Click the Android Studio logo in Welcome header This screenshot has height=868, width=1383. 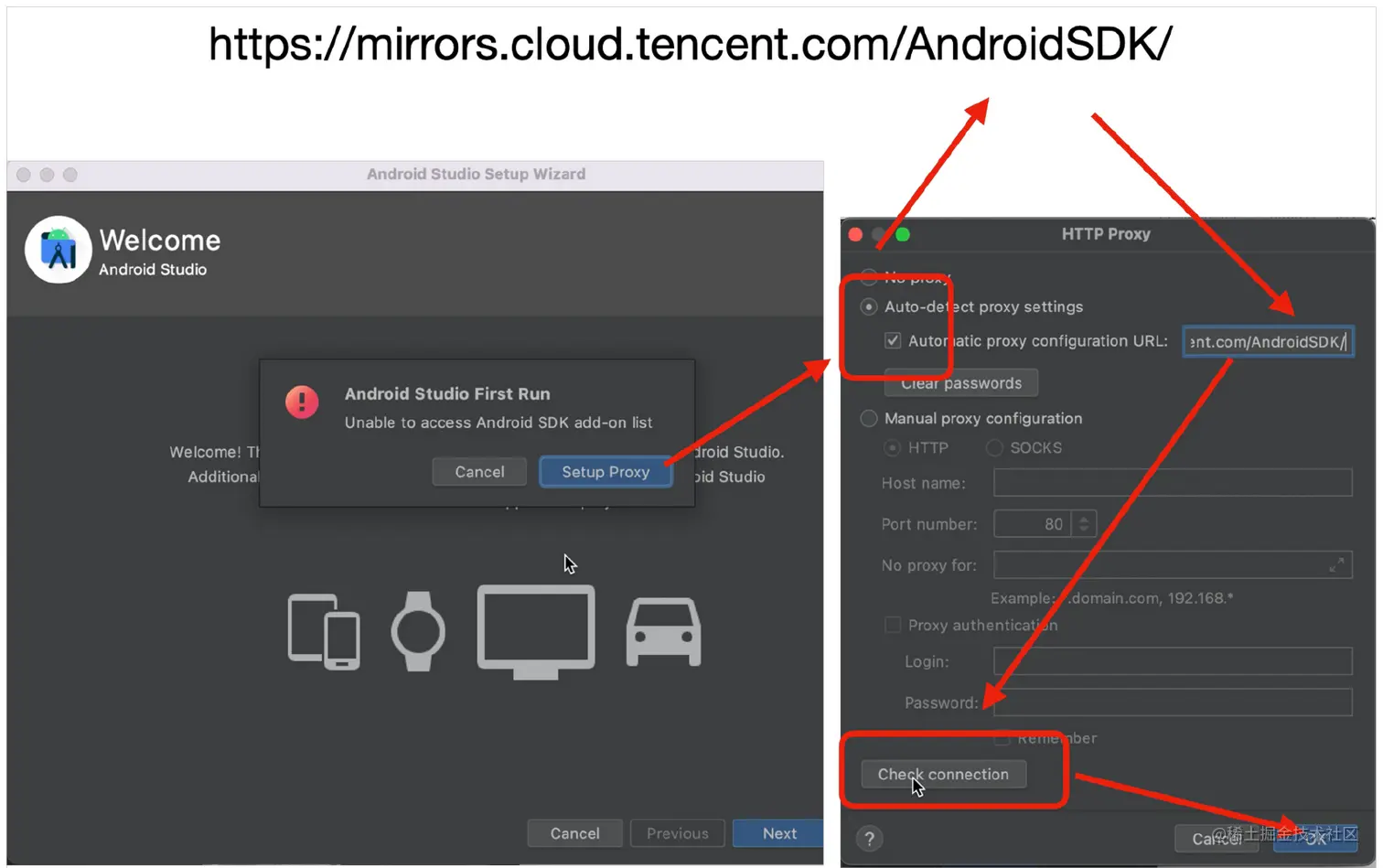click(59, 250)
